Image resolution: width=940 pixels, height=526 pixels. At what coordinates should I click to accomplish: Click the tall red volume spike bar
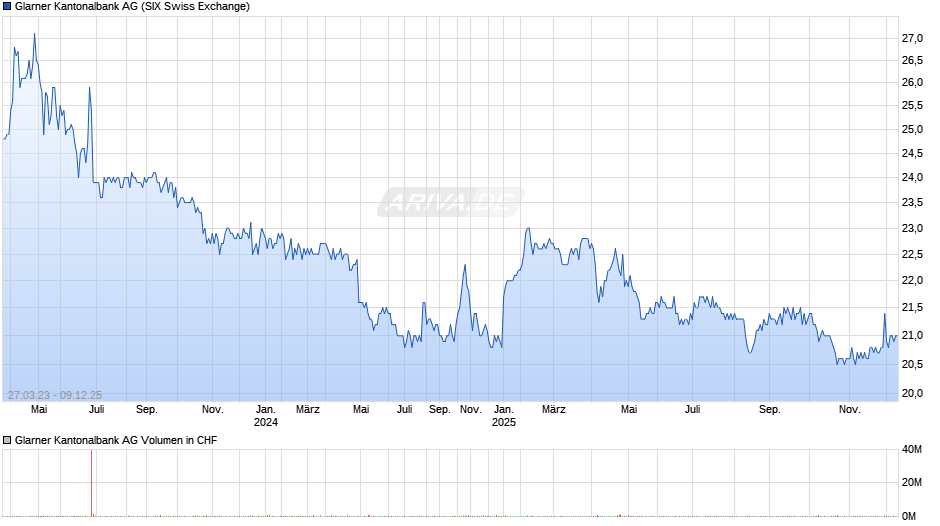pyautogui.click(x=92, y=483)
